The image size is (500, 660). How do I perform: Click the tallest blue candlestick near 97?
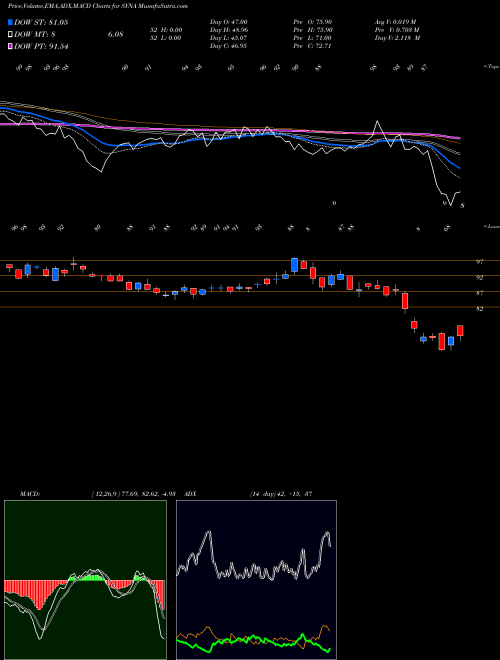(x=295, y=265)
